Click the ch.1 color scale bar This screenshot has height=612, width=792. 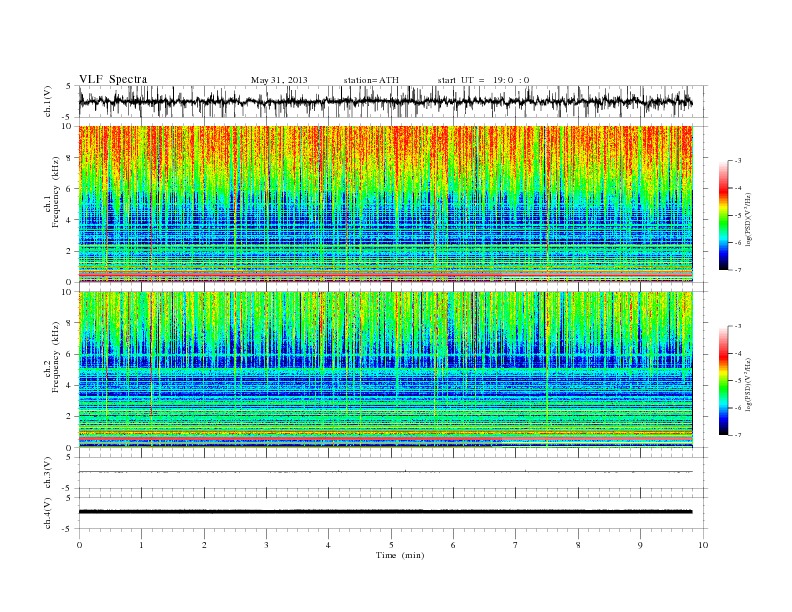(x=724, y=216)
